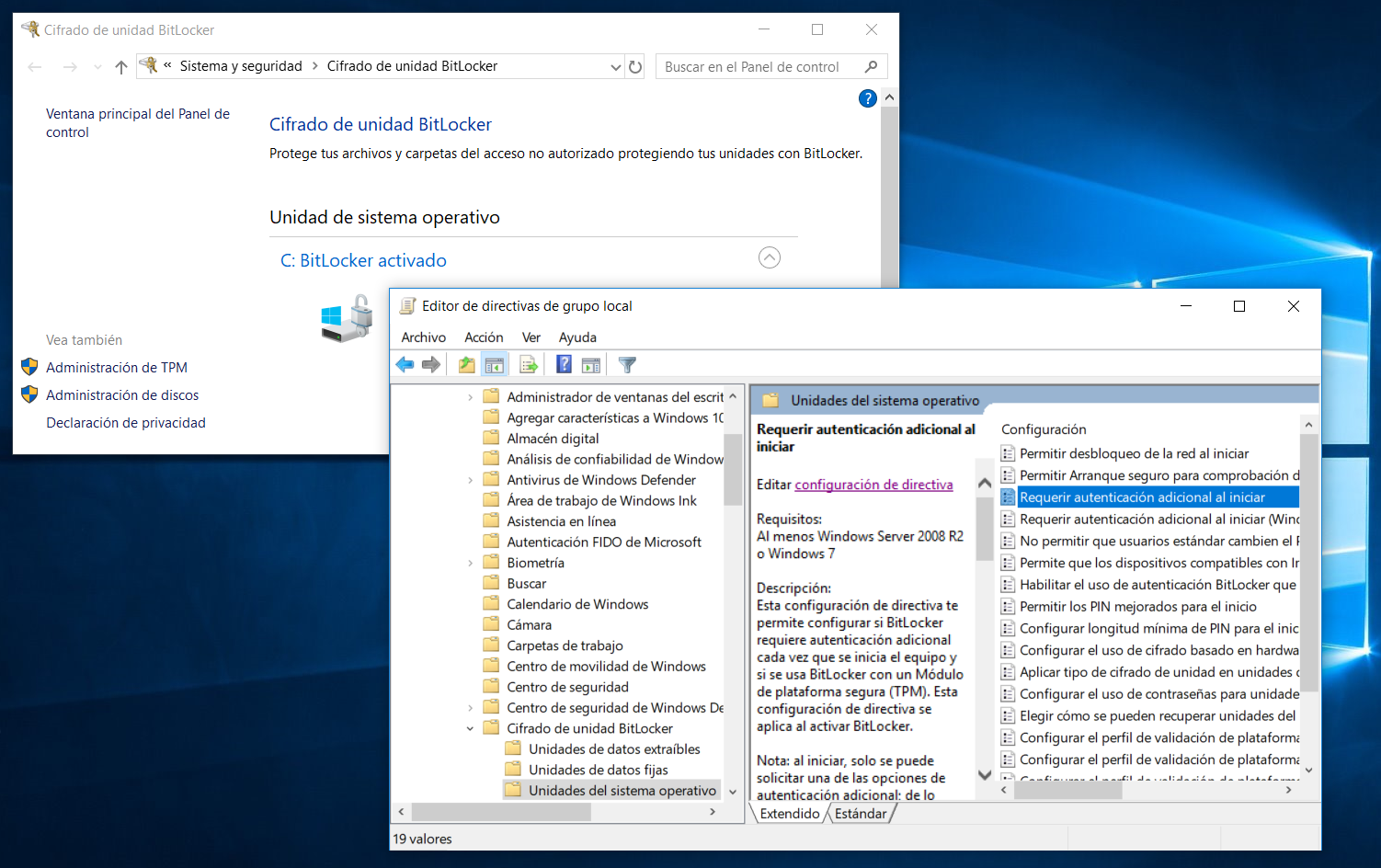1381x868 pixels.
Task: Open the Acción menu
Action: pyautogui.click(x=483, y=337)
